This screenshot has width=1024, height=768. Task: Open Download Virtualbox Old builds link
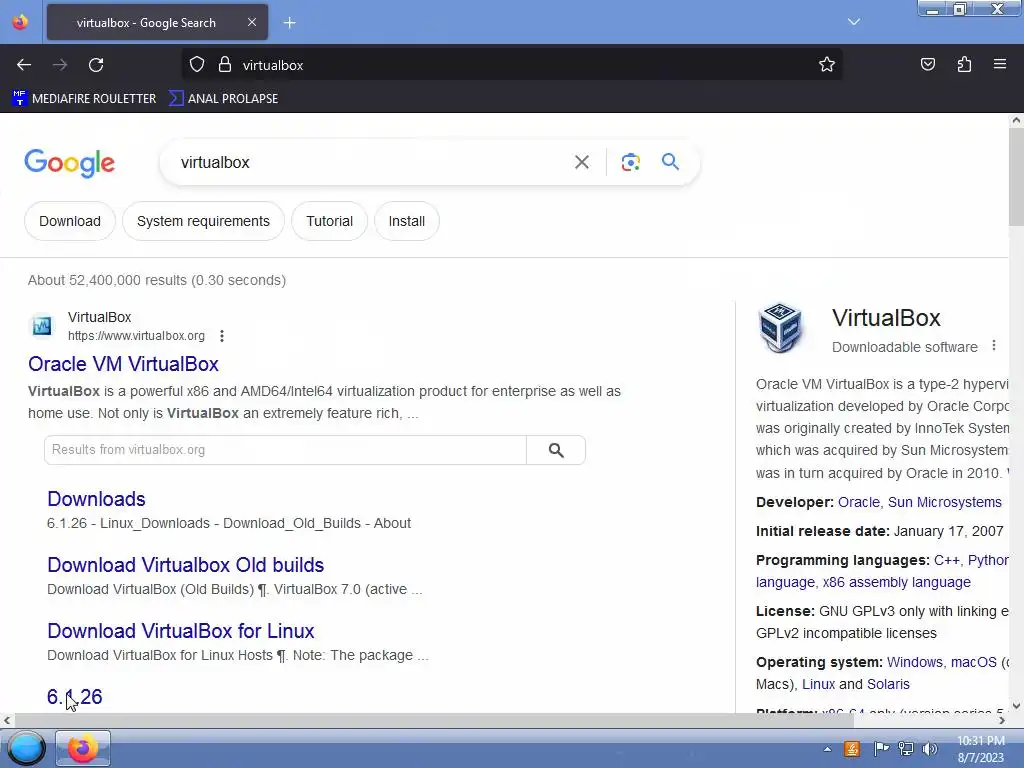(x=185, y=565)
